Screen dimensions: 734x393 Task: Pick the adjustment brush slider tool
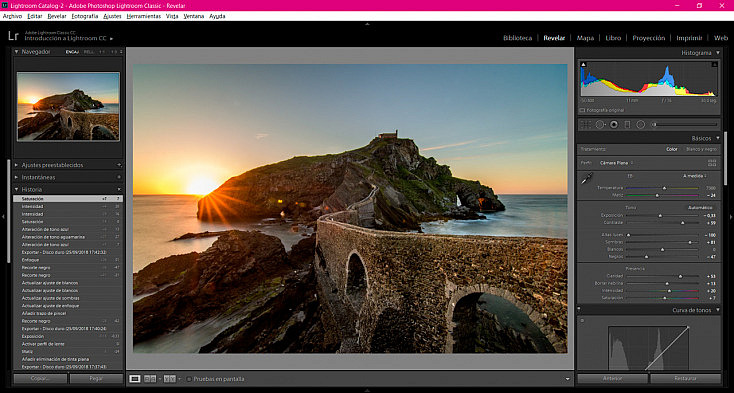685,124
